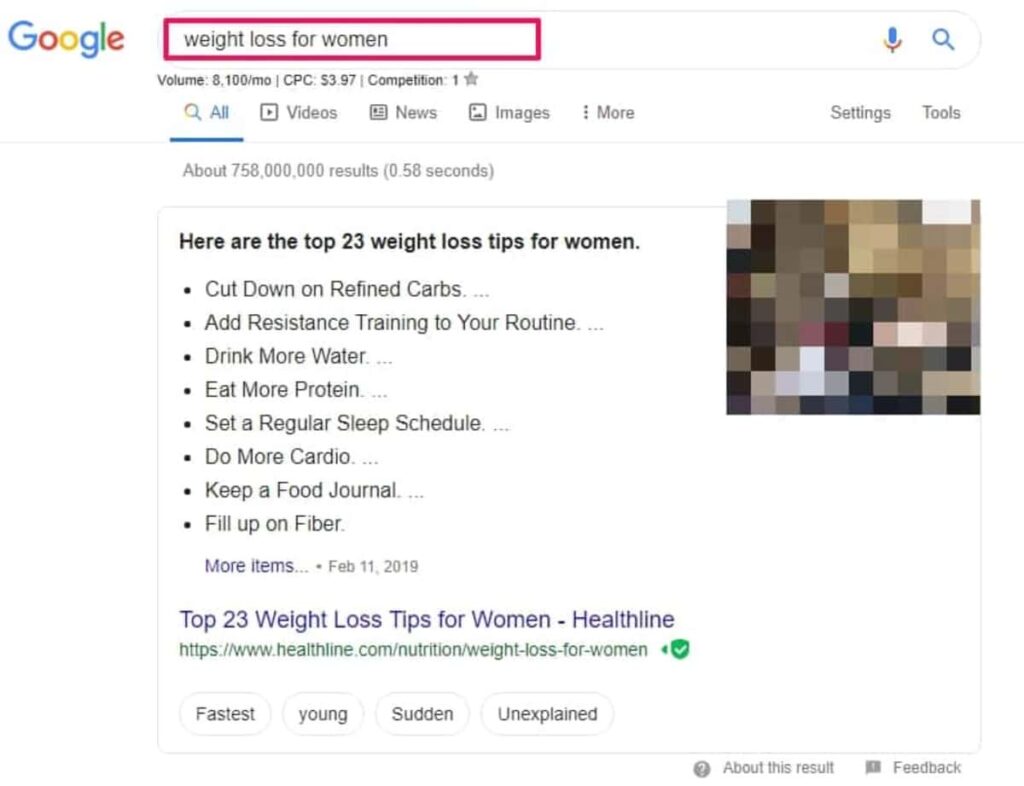Select the All results tab

coord(206,112)
